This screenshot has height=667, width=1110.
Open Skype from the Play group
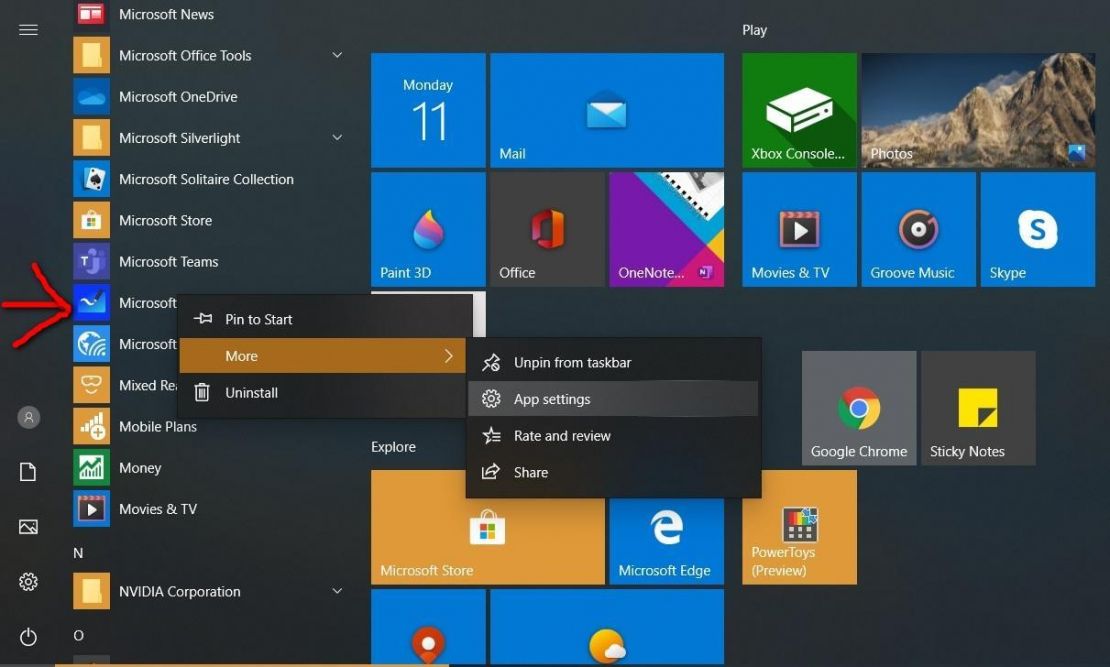(x=1037, y=228)
